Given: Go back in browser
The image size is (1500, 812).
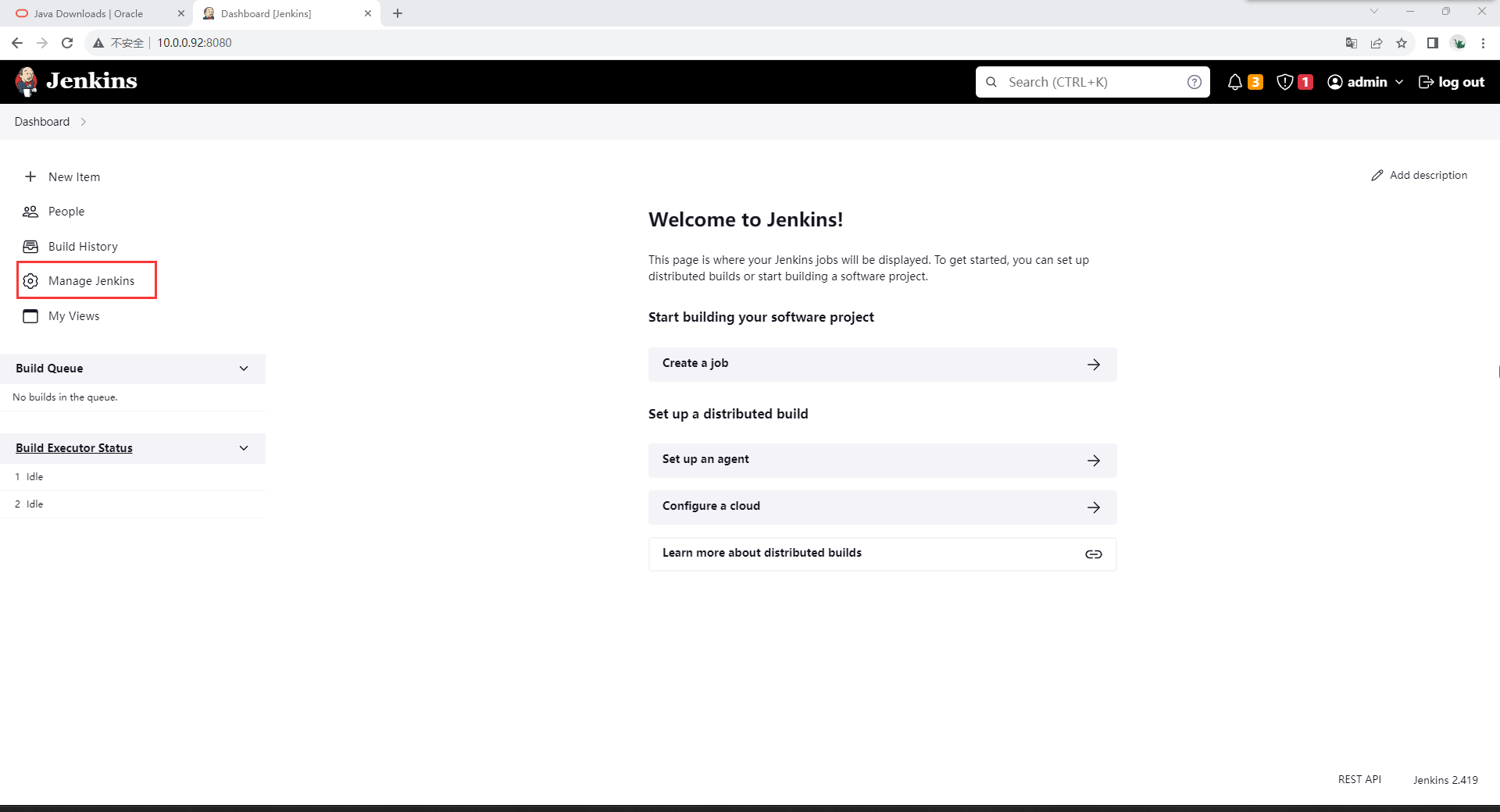Looking at the screenshot, I should (17, 43).
